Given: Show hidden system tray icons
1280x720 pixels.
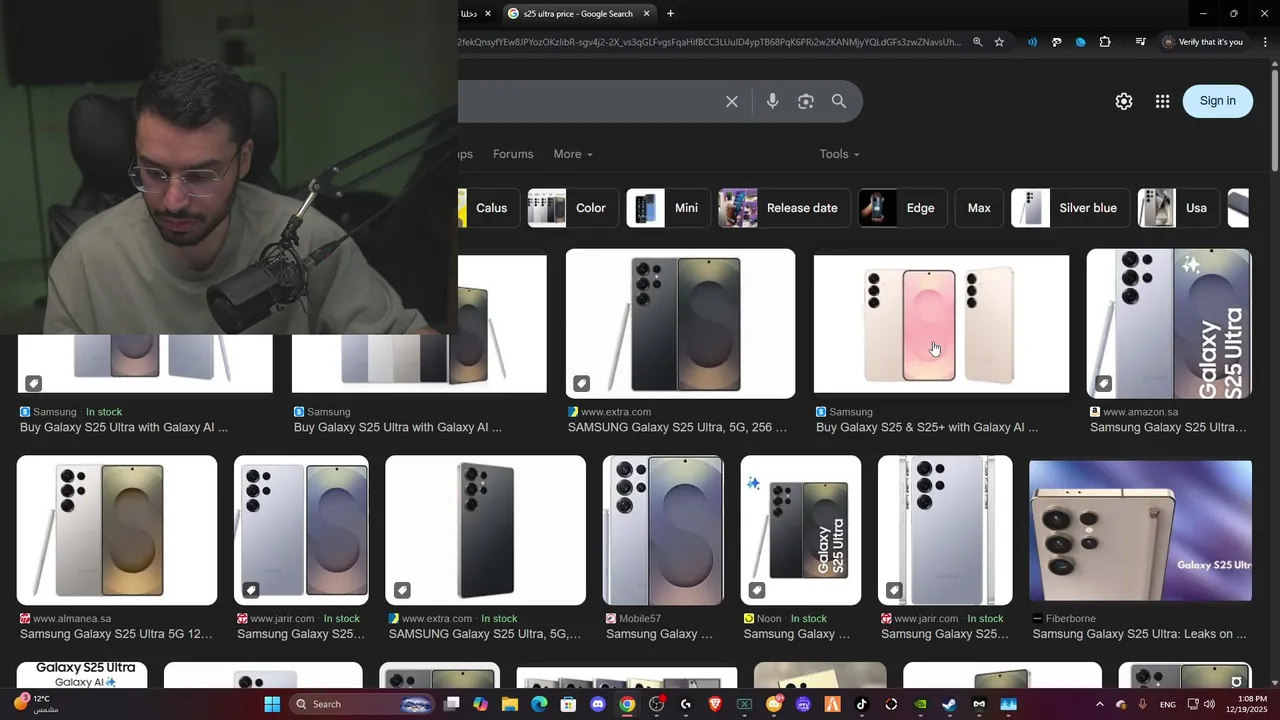Looking at the screenshot, I should [1099, 704].
